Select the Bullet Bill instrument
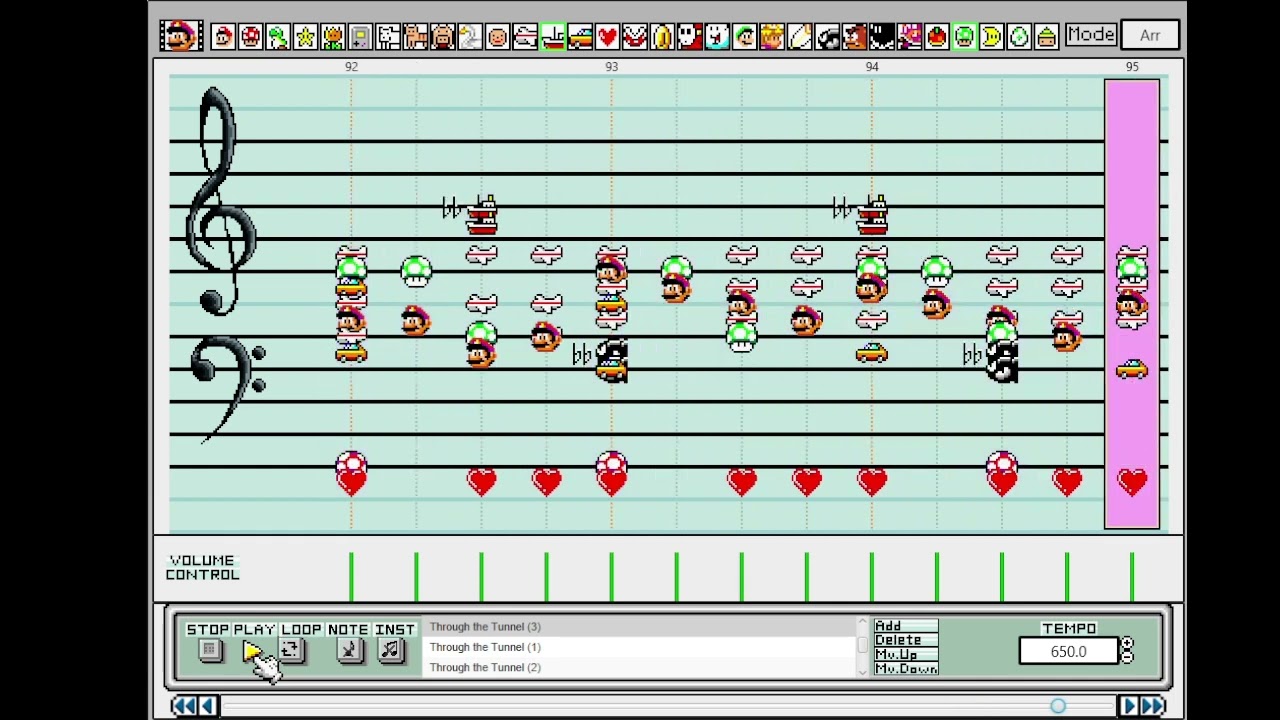 click(x=826, y=37)
